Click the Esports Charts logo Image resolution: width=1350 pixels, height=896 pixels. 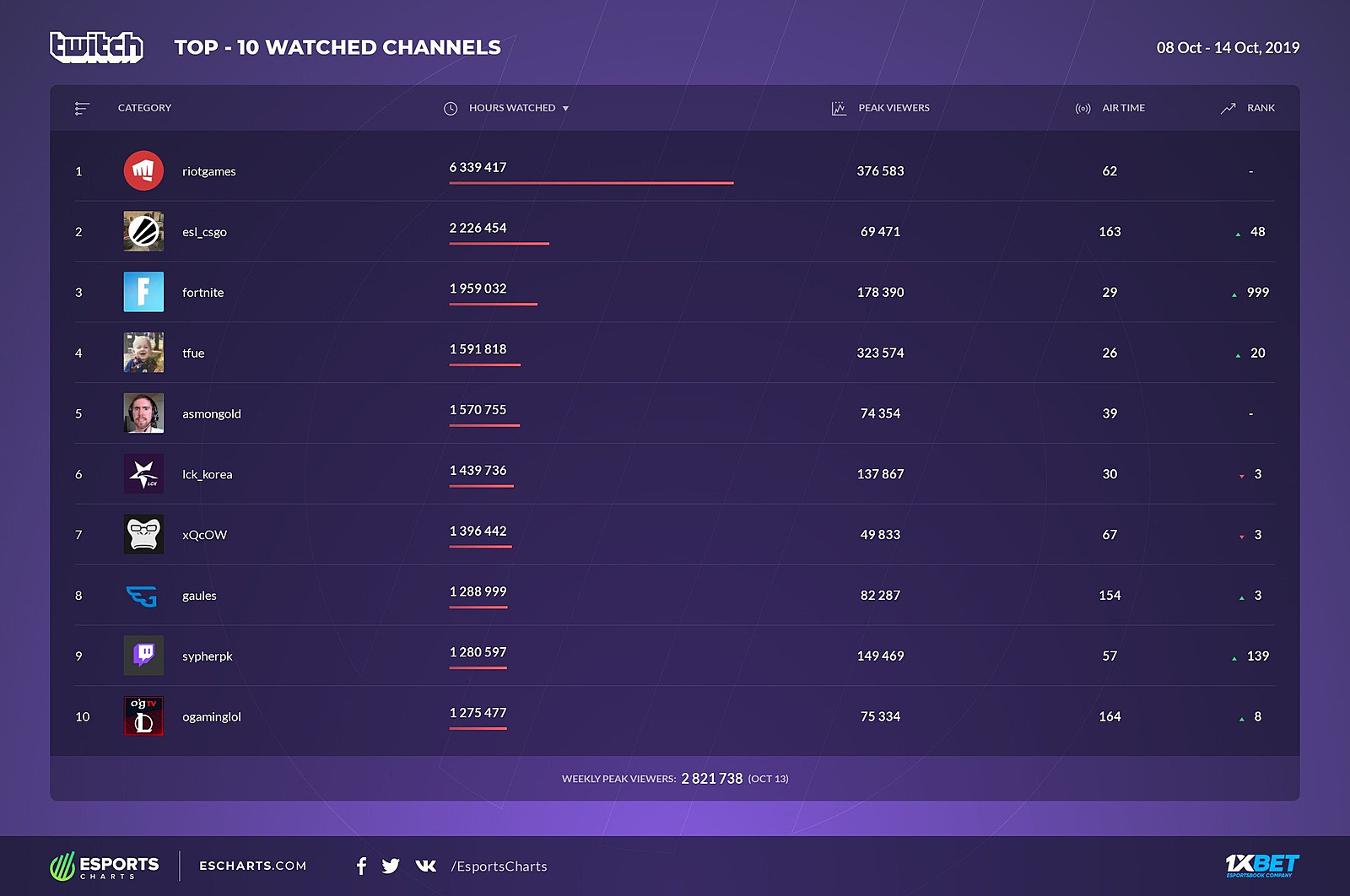[105, 866]
